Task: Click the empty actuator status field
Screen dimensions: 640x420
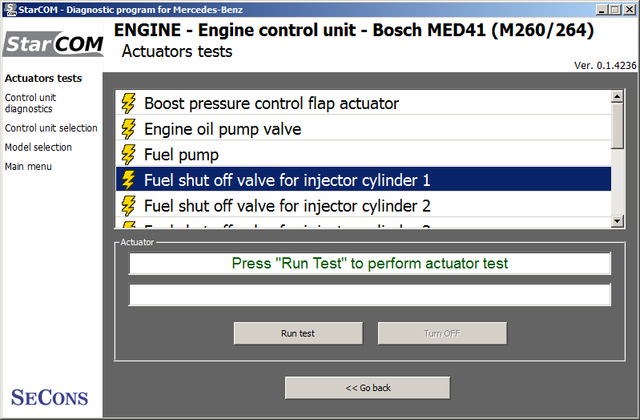Action: coord(370,295)
